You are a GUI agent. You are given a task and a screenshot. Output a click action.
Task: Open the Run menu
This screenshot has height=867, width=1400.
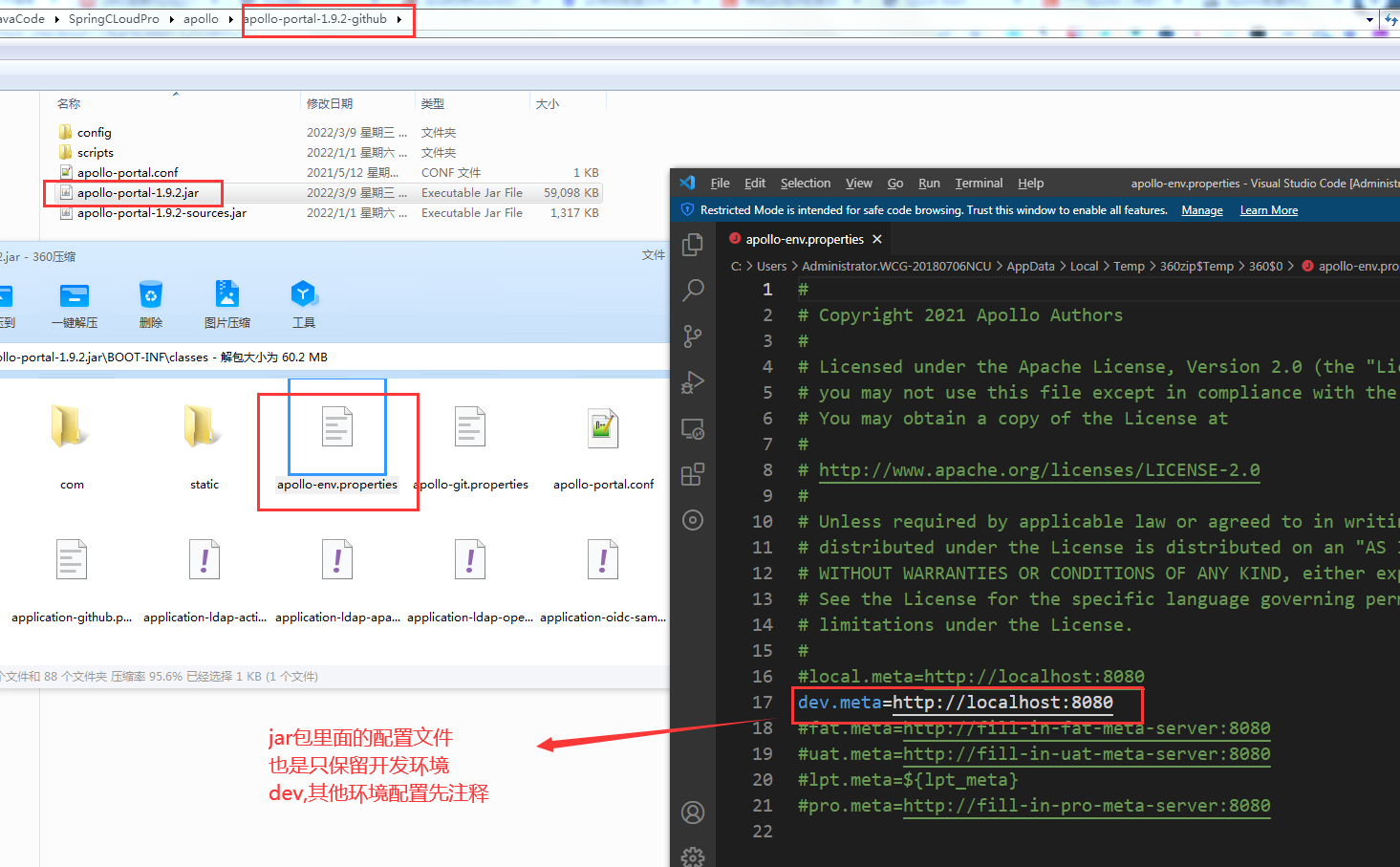(929, 184)
